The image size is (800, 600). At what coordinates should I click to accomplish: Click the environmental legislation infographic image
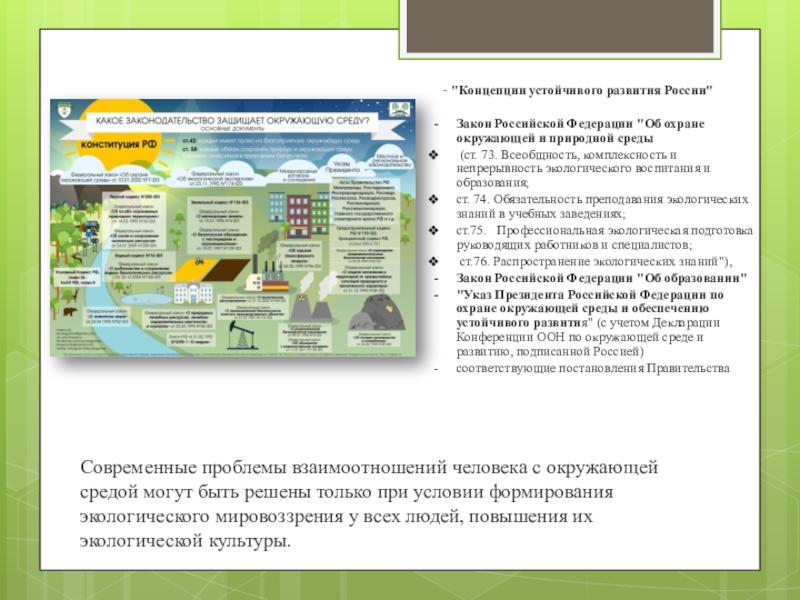click(233, 228)
